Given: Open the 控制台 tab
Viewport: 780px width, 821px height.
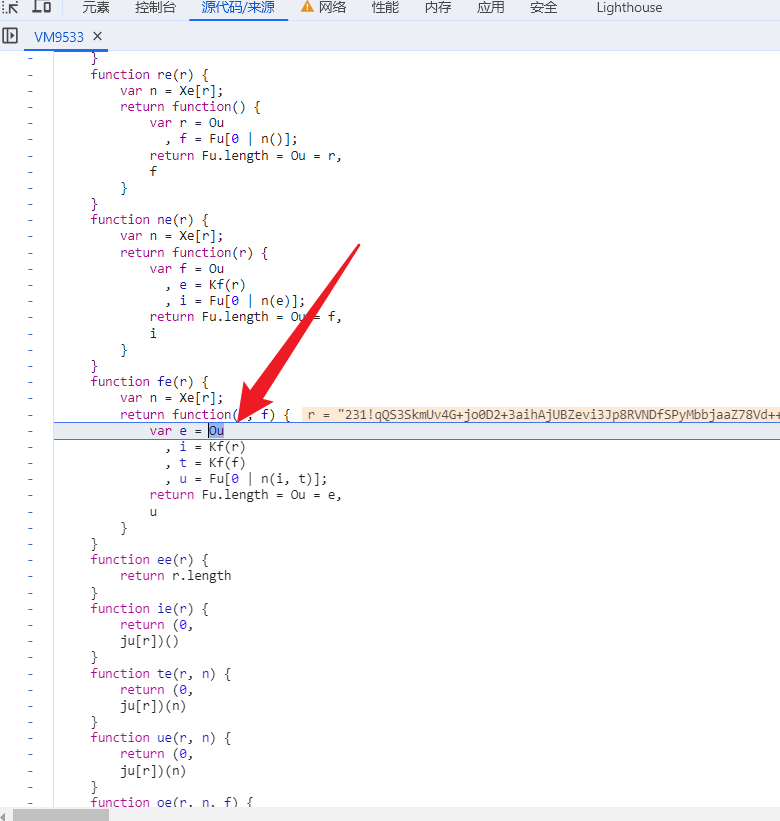Looking at the screenshot, I should [155, 7].
